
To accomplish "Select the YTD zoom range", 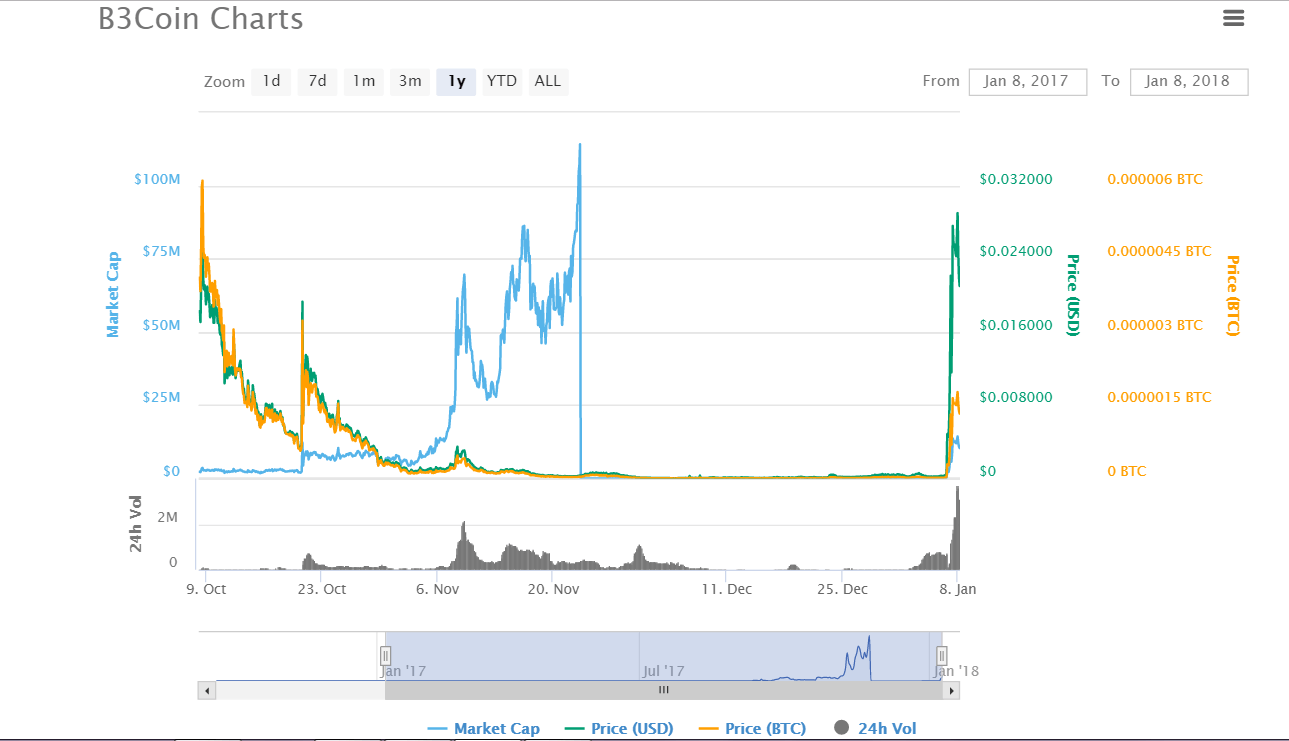I will coord(502,81).
